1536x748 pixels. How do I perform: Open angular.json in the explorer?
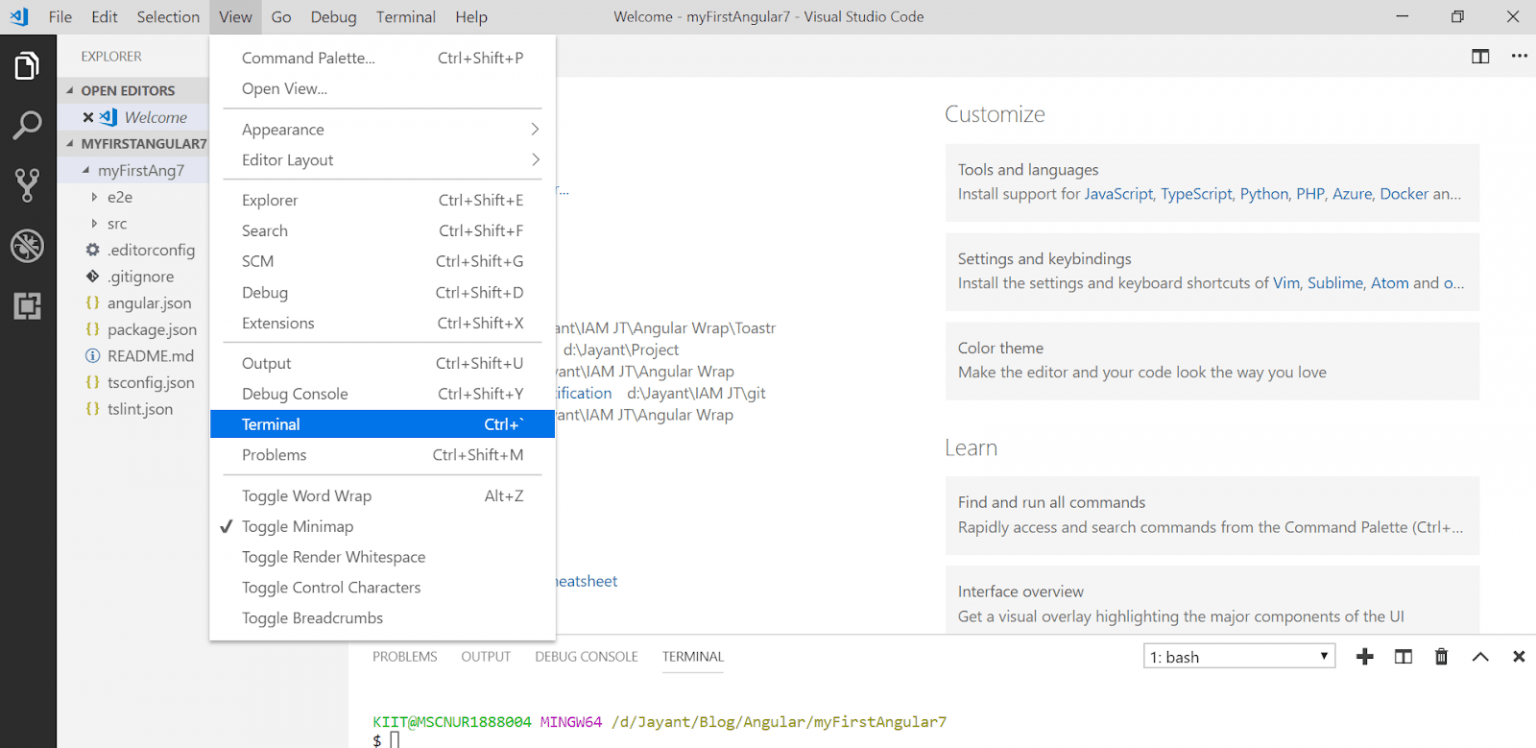[149, 303]
